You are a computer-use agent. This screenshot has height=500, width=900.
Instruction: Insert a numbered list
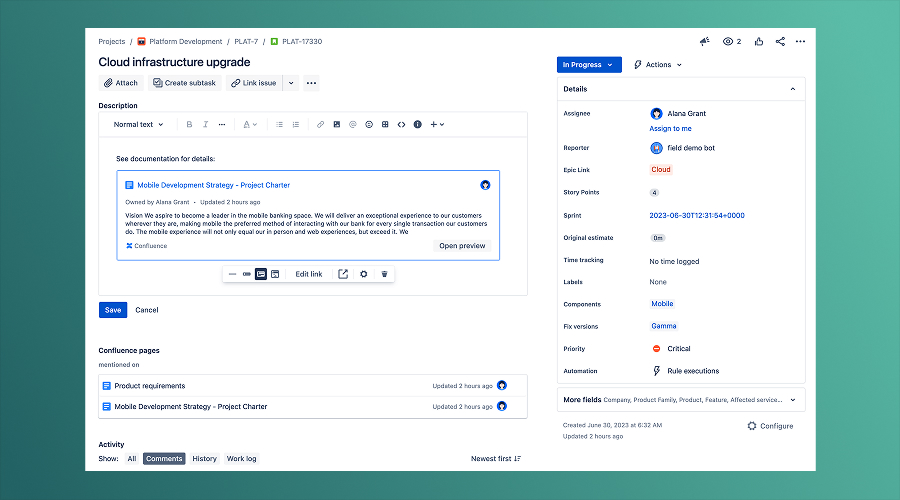tap(296, 125)
